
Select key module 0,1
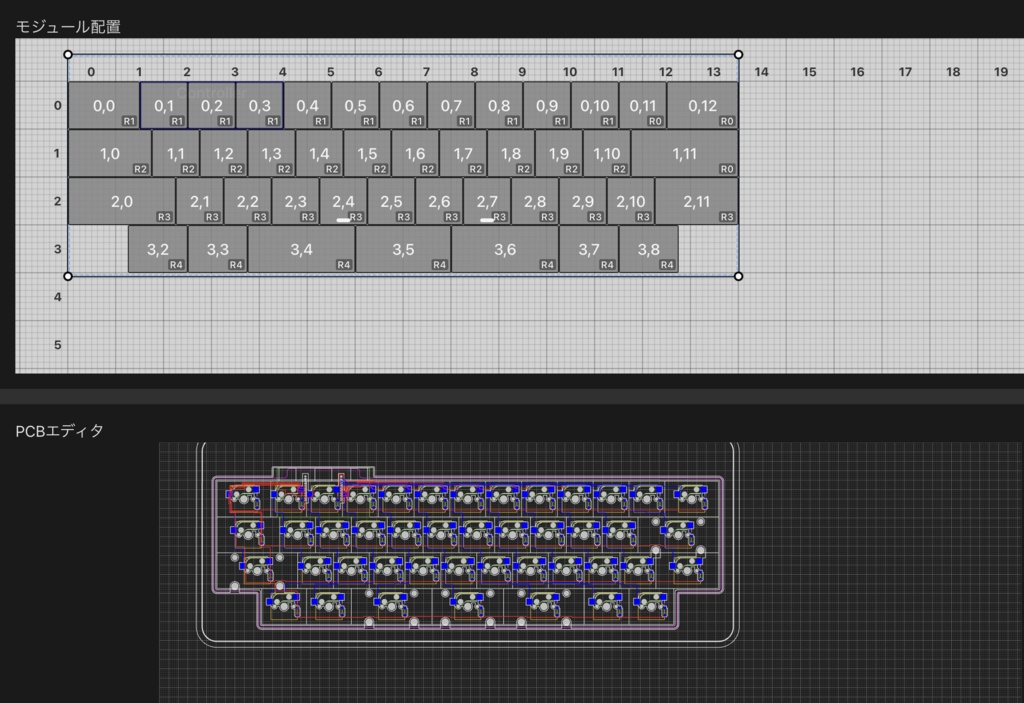[x=164, y=105]
